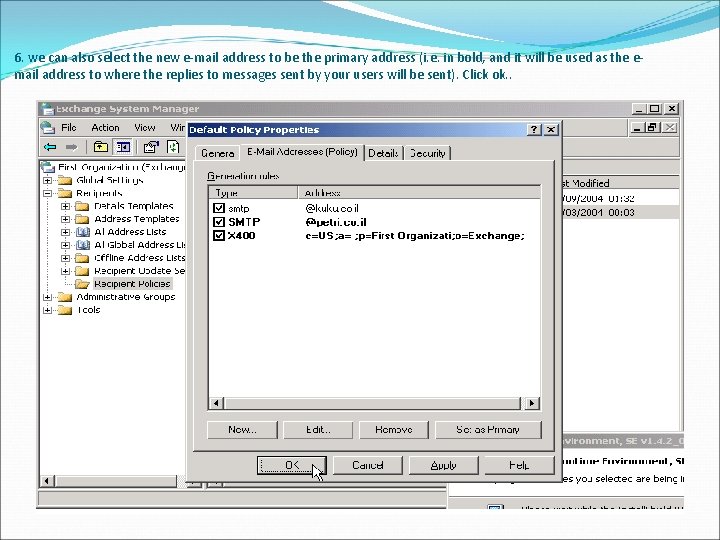Confirm the dialog with OK
The image size is (720, 540).
click(292, 465)
